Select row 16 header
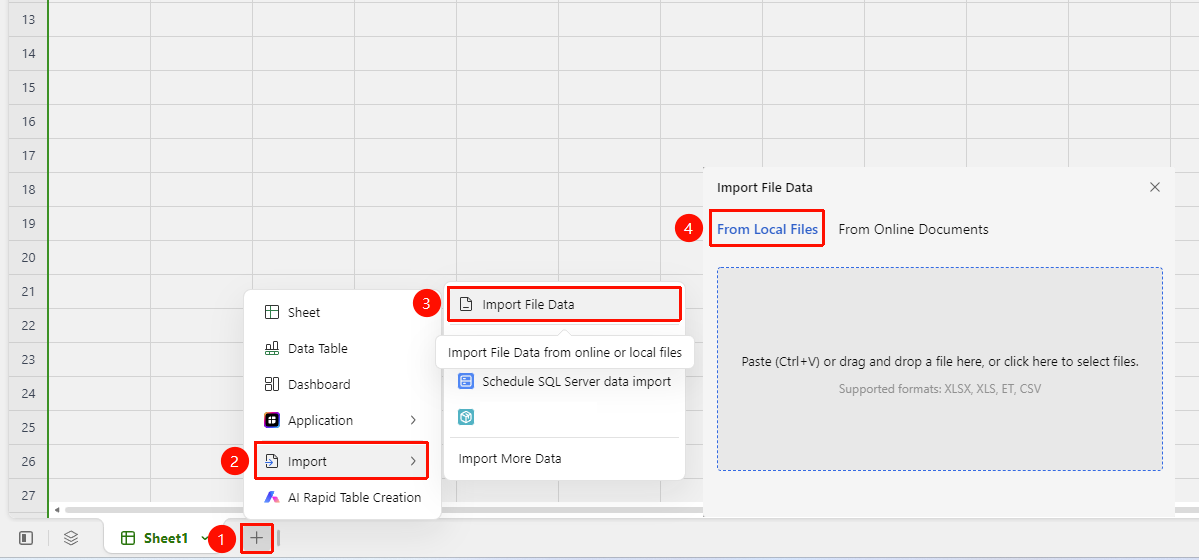The image size is (1199, 560). point(28,122)
